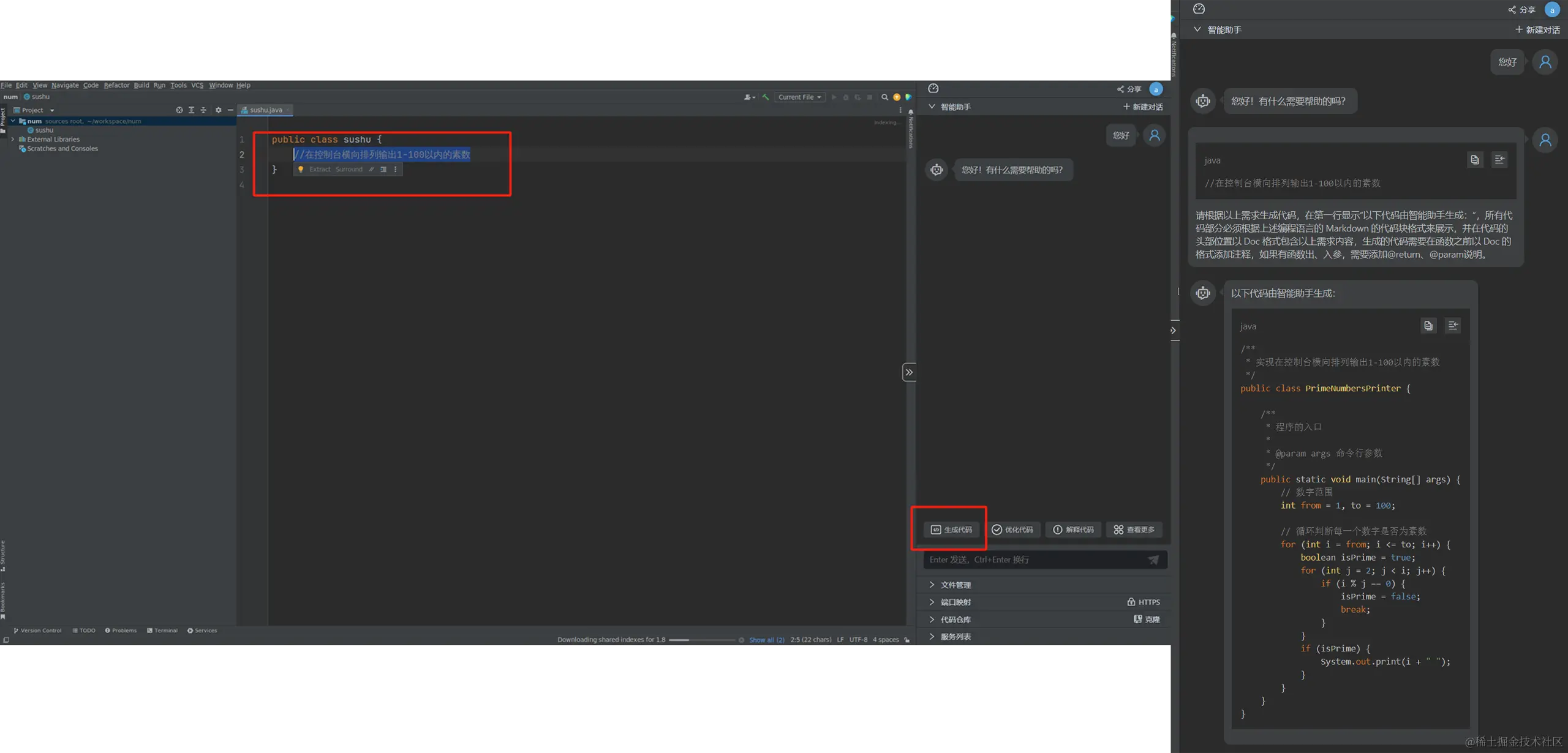Screen dimensions: 1568x753
Task: Toggle the Structure tool window side tab
Action: pos(3,556)
